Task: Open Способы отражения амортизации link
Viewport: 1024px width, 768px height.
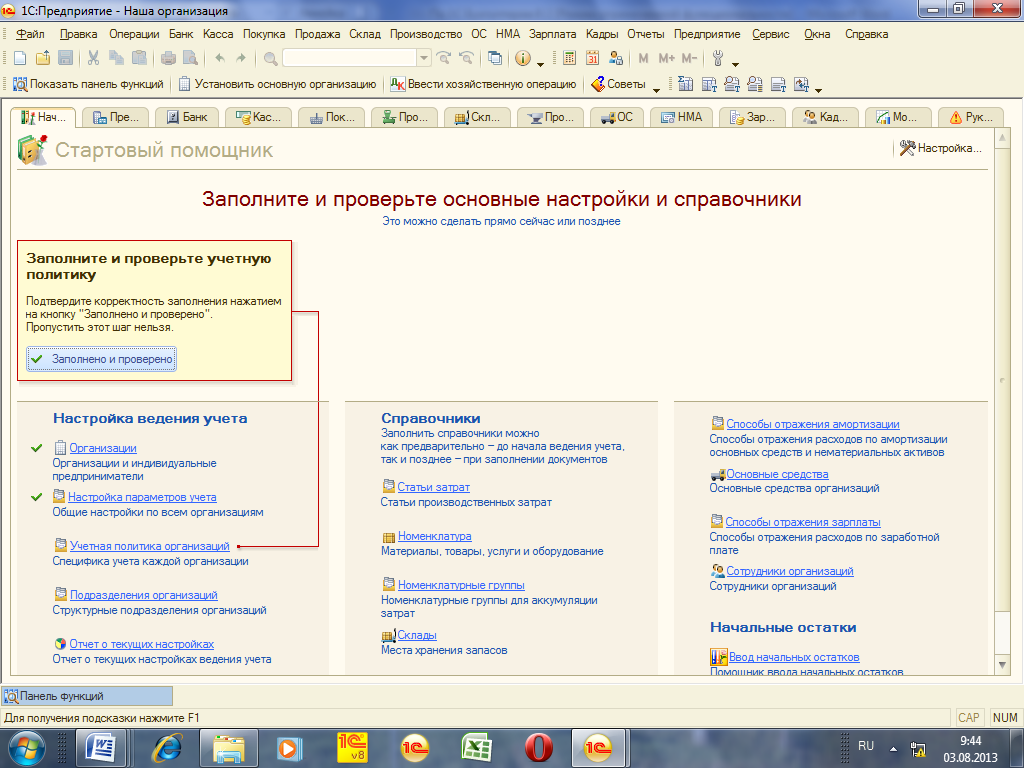Action: point(813,424)
